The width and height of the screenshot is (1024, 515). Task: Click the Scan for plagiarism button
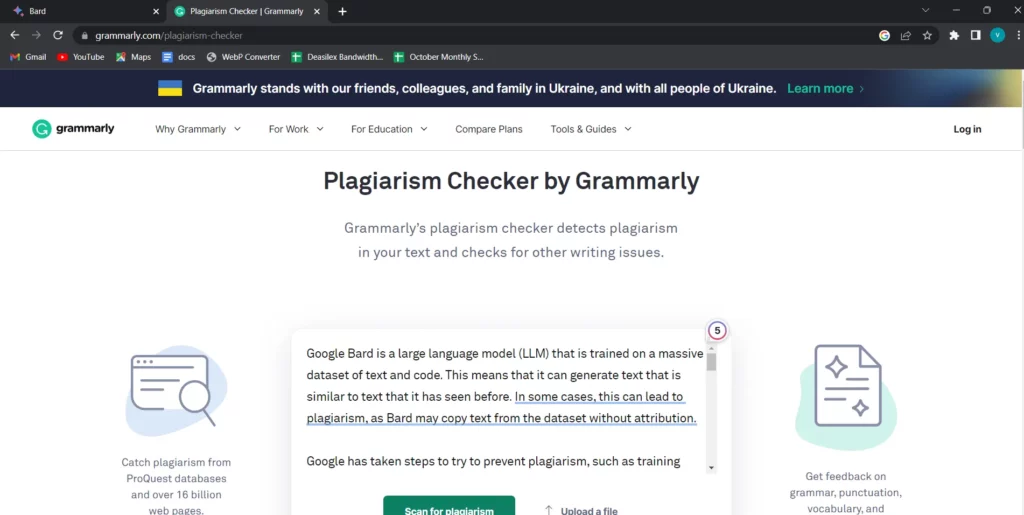449,506
